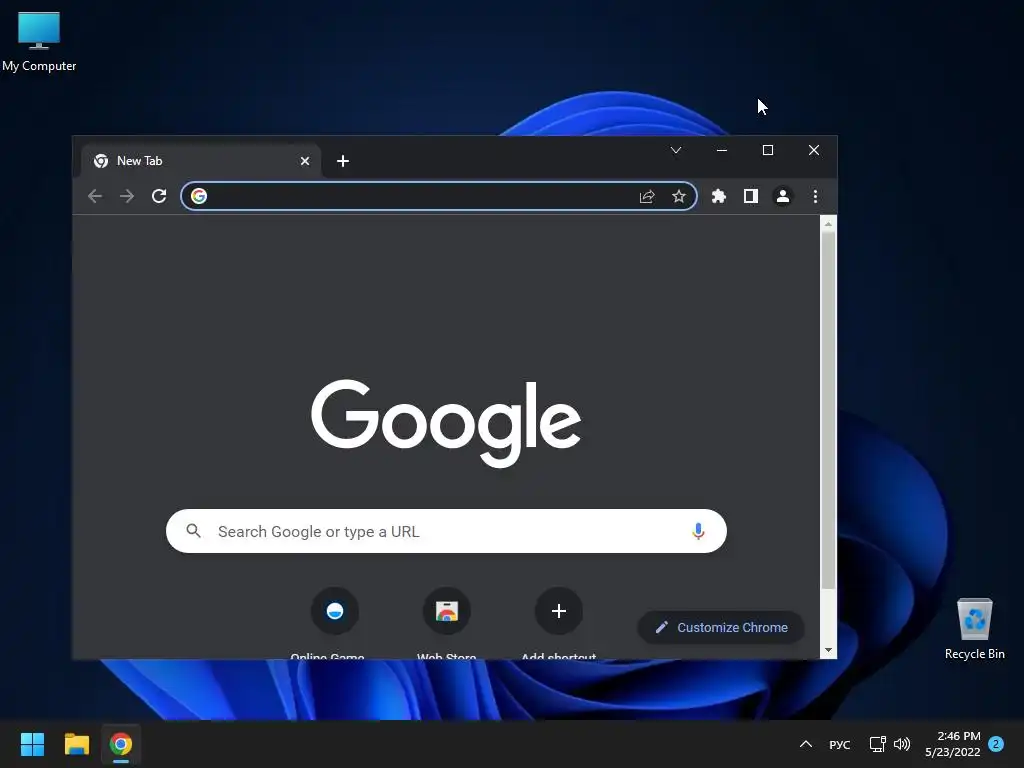Click the Add shortcut plus tile

[x=558, y=611]
